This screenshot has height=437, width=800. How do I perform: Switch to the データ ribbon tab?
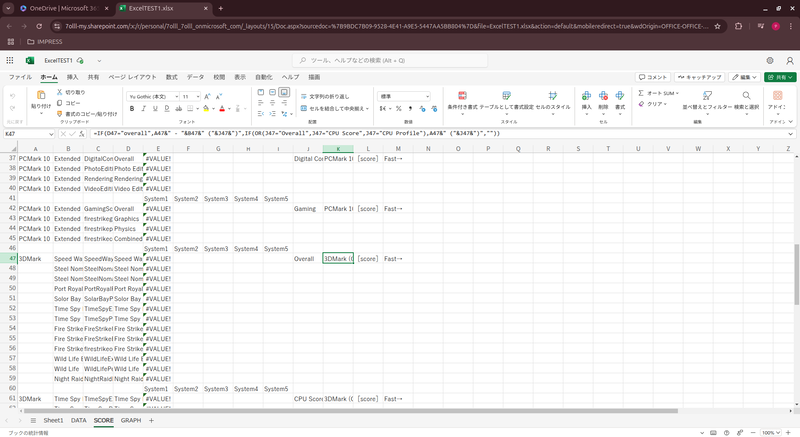coord(195,77)
